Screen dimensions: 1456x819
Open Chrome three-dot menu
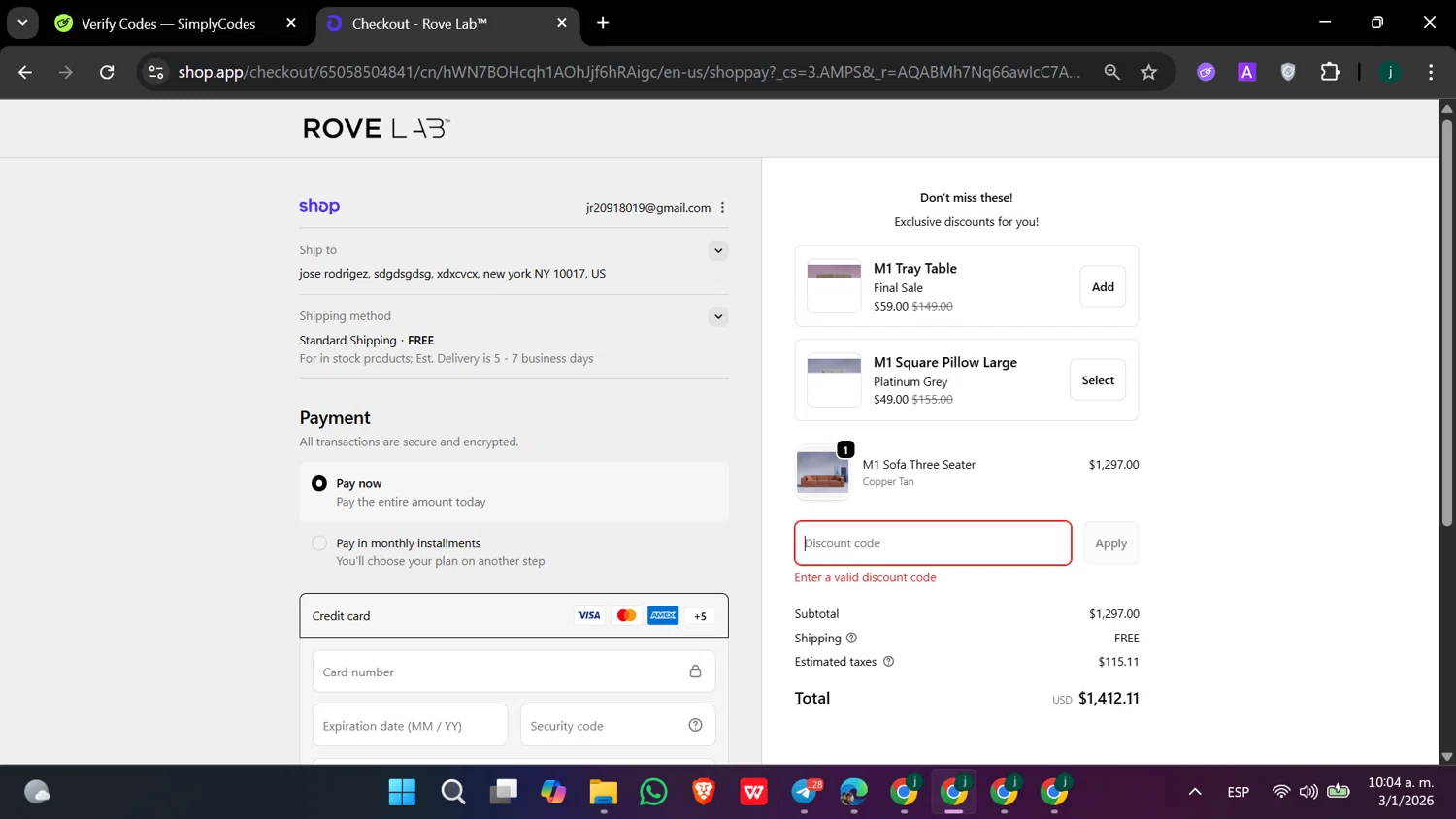click(1431, 72)
